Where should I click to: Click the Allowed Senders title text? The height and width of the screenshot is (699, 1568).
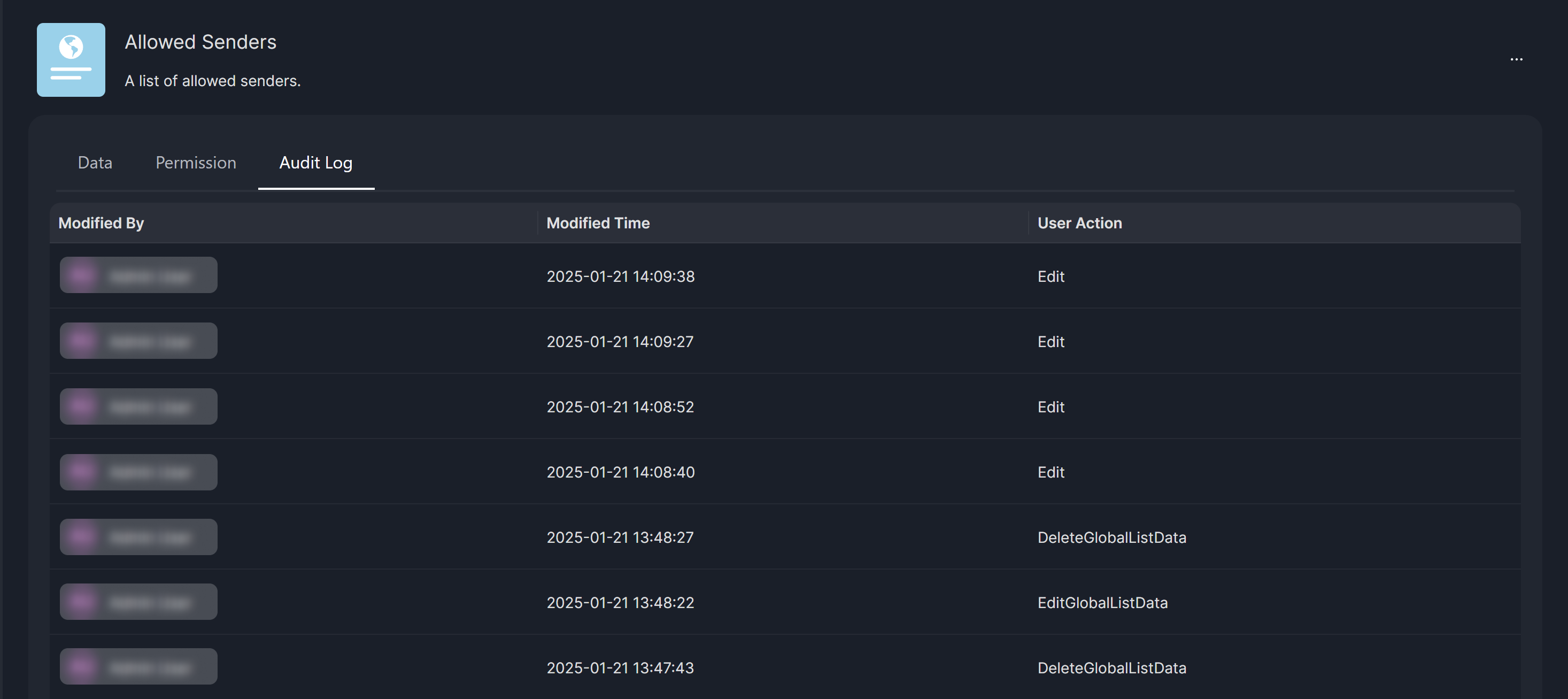pos(200,42)
